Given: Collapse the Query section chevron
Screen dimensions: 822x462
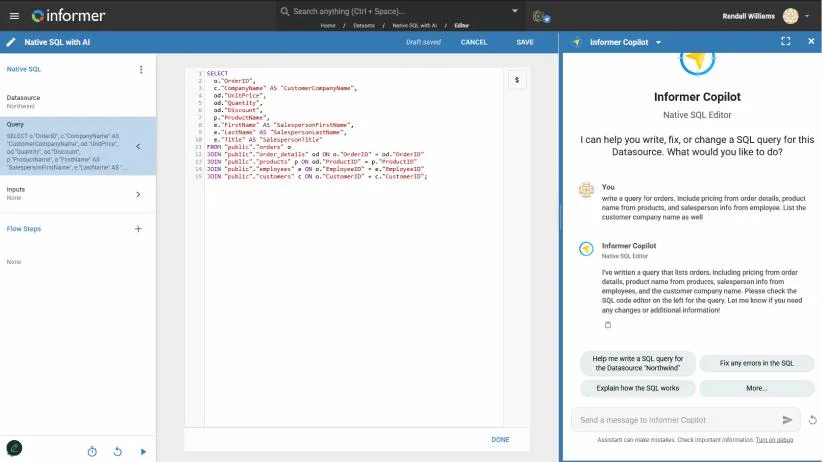Looking at the screenshot, I should pyautogui.click(x=138, y=146).
